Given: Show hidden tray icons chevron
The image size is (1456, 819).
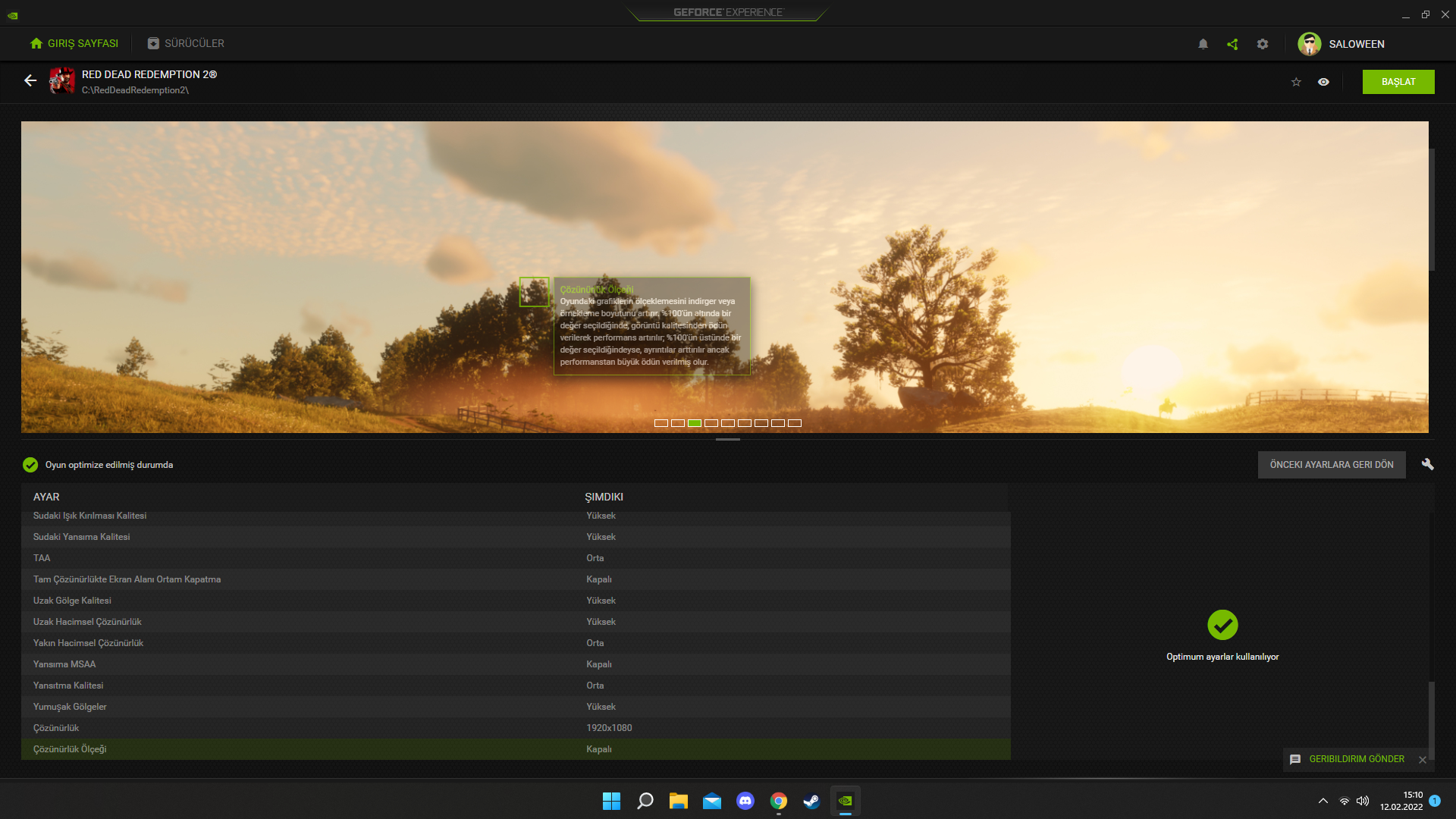Looking at the screenshot, I should [1323, 801].
